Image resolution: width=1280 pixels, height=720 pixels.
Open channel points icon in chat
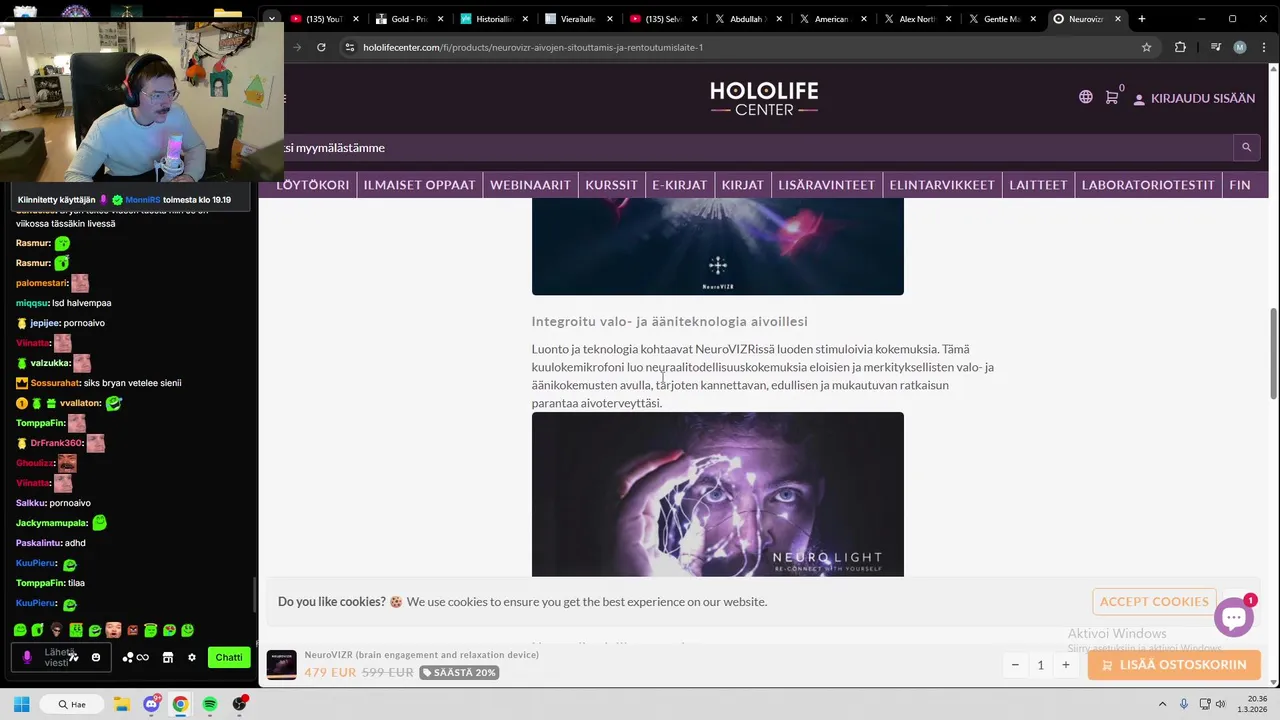(135, 657)
